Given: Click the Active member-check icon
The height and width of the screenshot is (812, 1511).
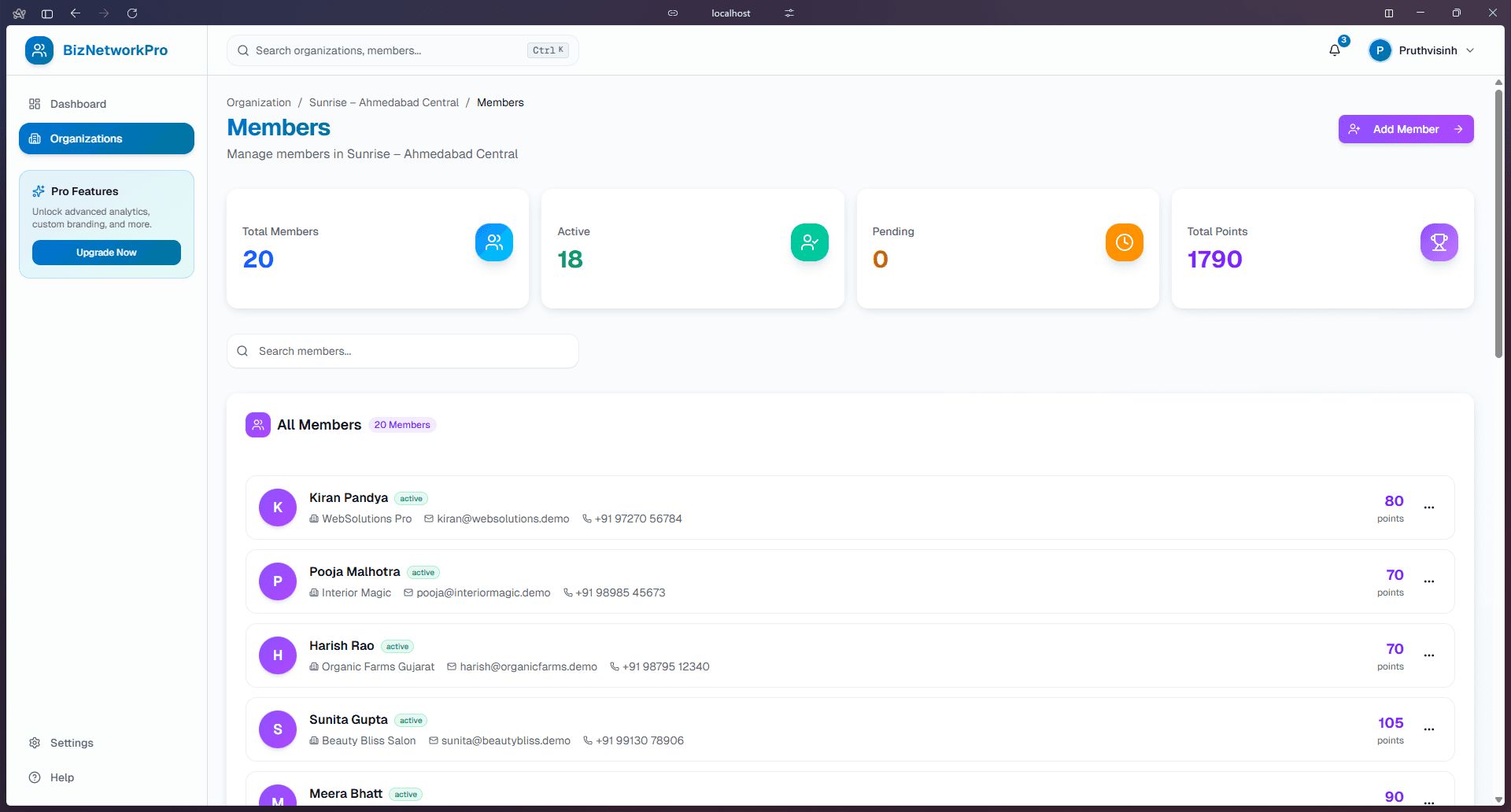Looking at the screenshot, I should tap(809, 242).
